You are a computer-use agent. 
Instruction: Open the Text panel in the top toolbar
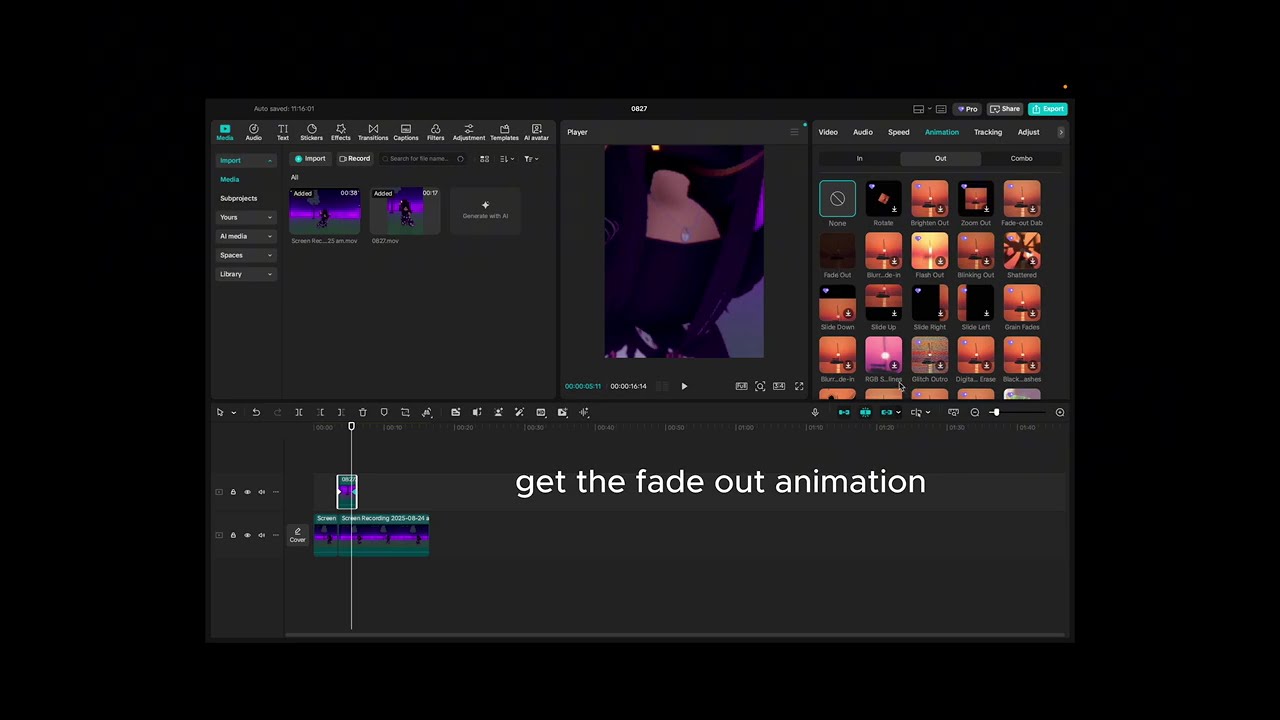[283, 132]
